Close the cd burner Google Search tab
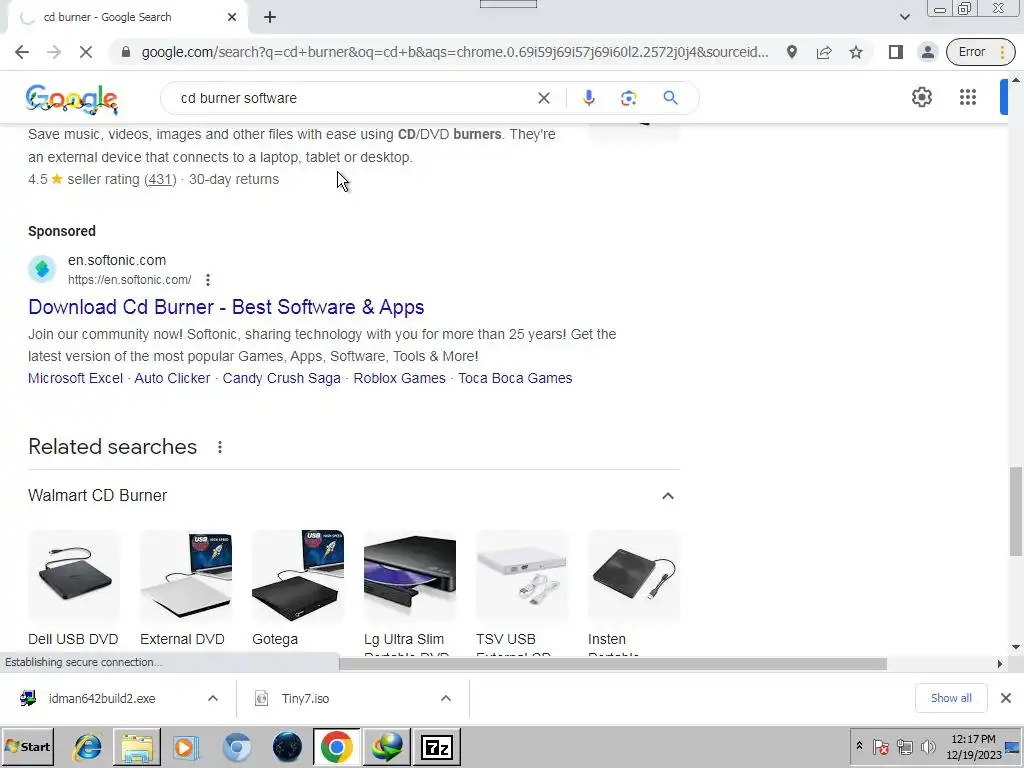This screenshot has width=1024, height=768. coord(232,18)
